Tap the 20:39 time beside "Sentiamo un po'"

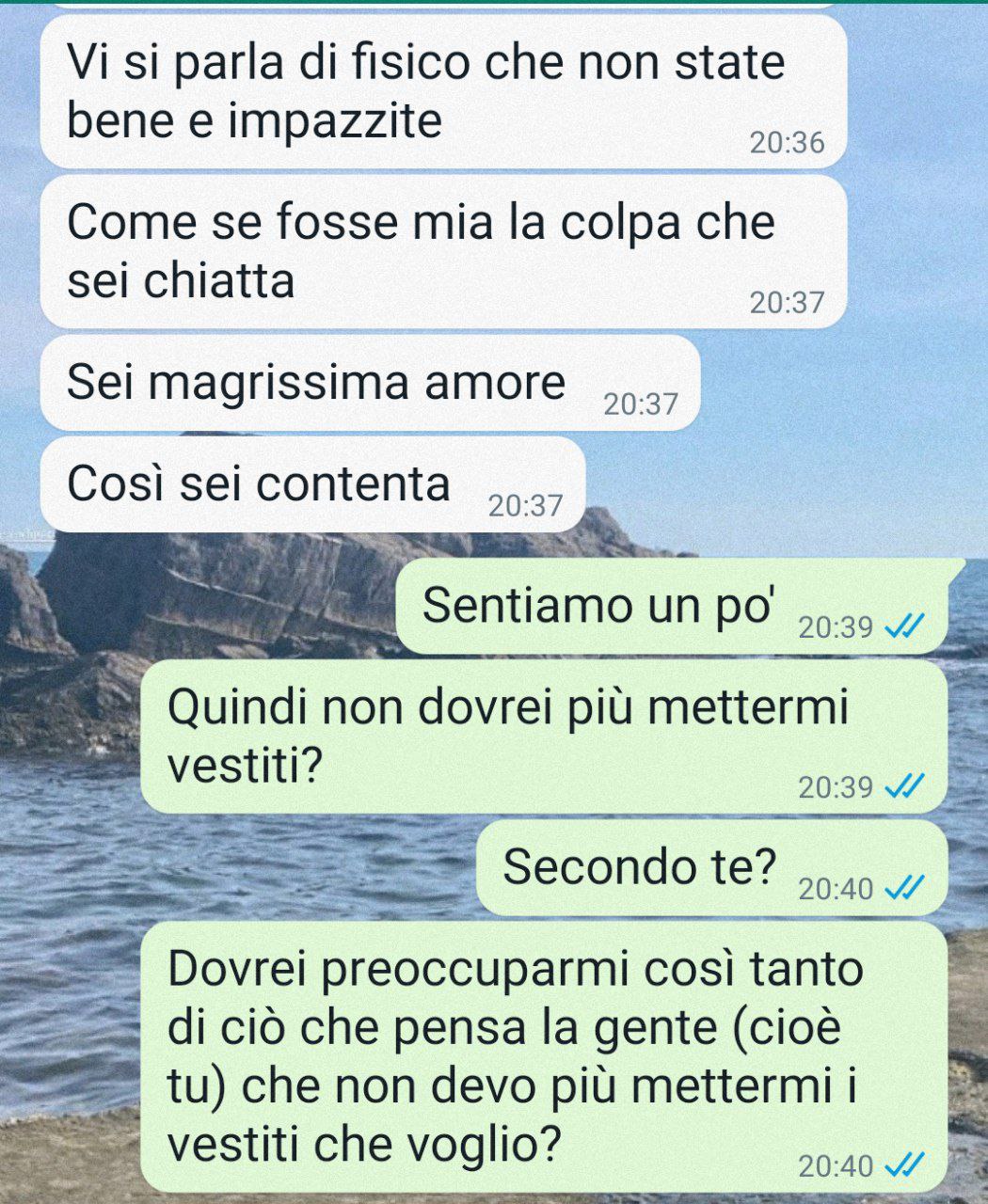(x=836, y=626)
